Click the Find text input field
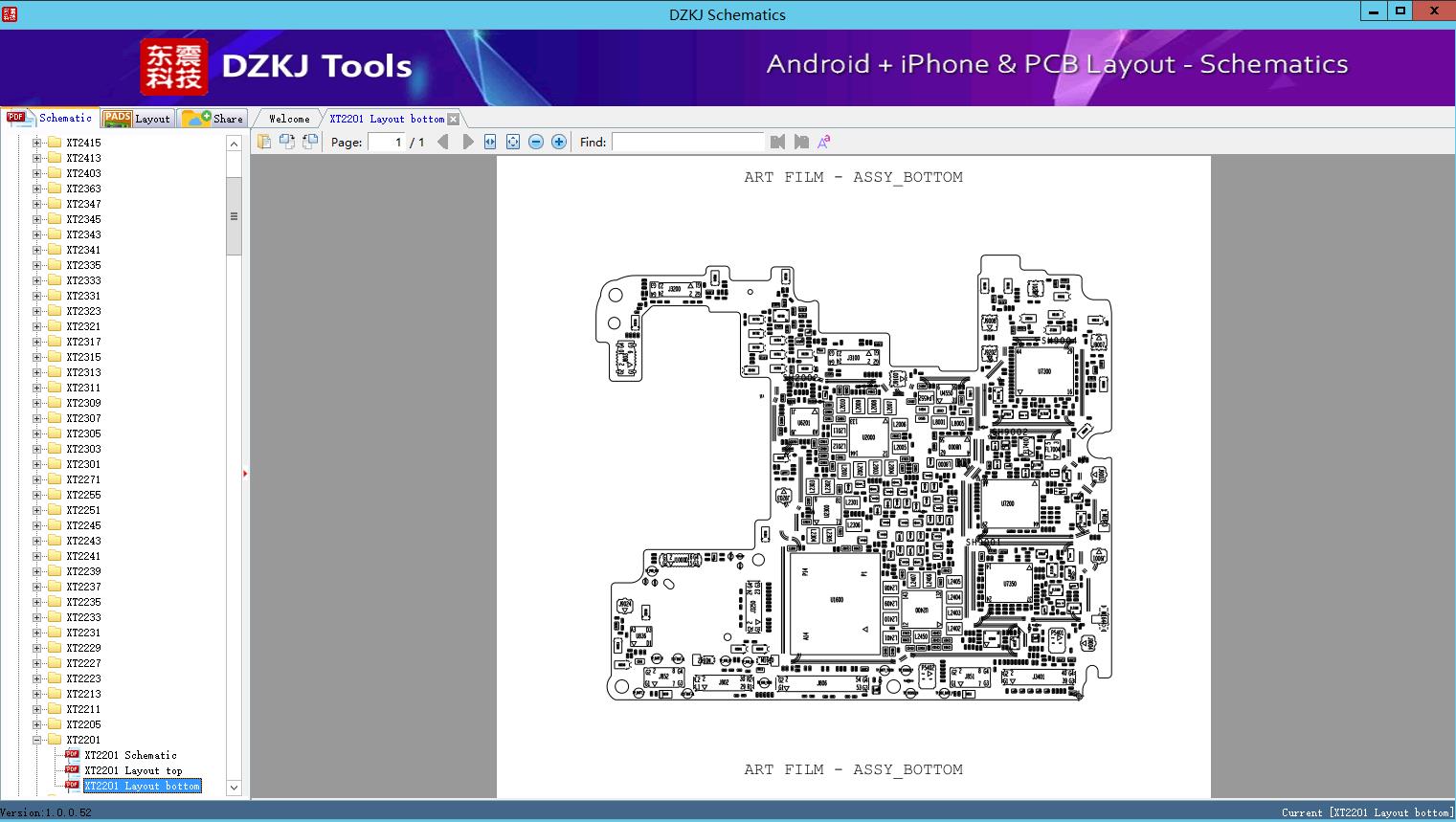 point(688,142)
